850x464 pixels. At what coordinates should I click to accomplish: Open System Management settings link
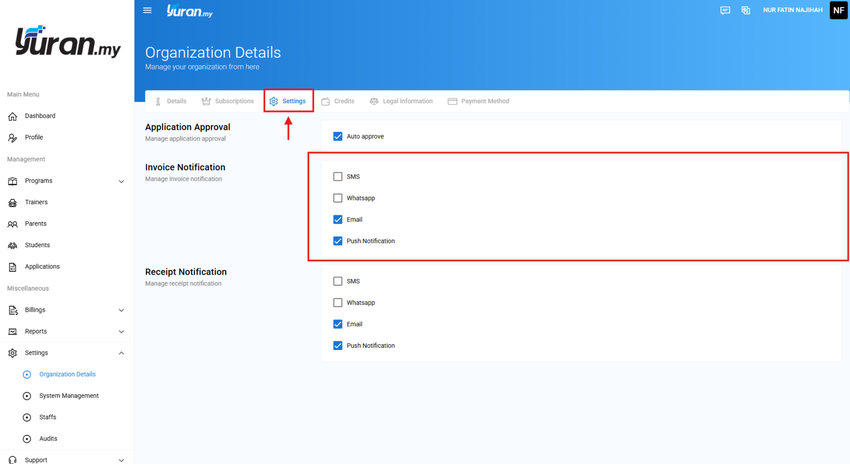69,396
